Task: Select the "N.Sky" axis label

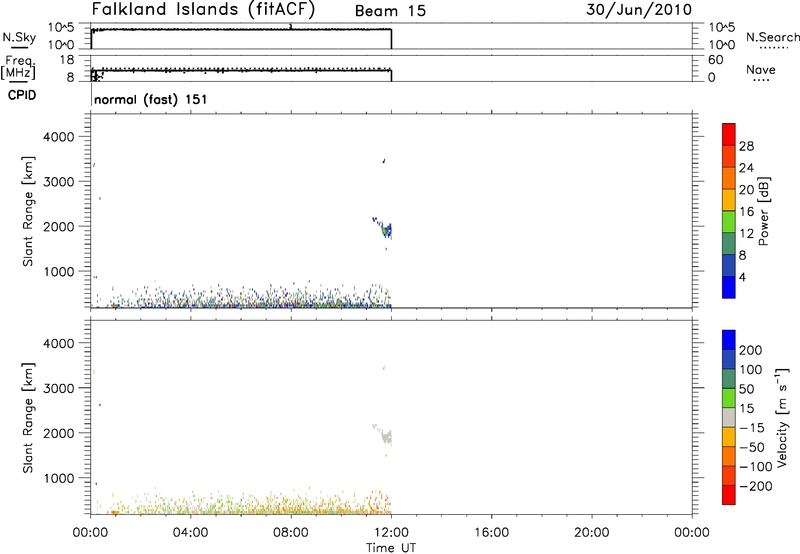Action: tap(19, 37)
